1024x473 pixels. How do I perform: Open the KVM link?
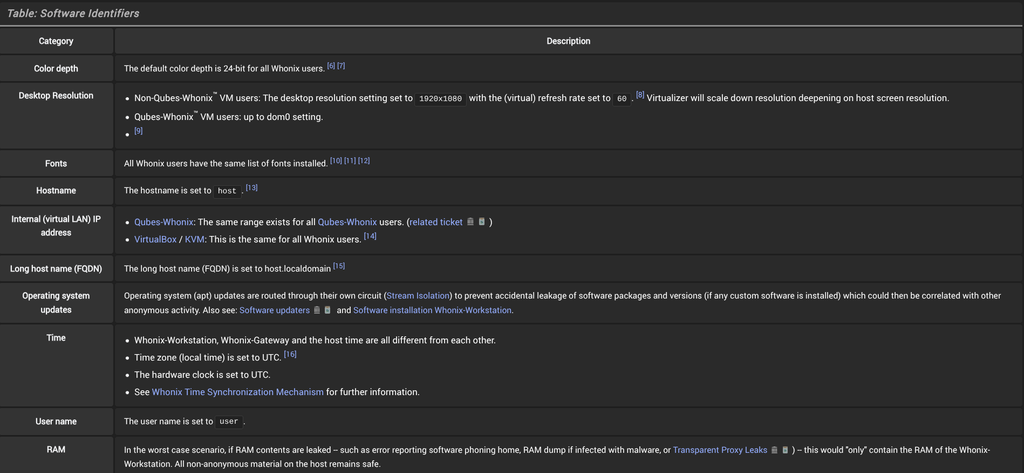[195, 240]
